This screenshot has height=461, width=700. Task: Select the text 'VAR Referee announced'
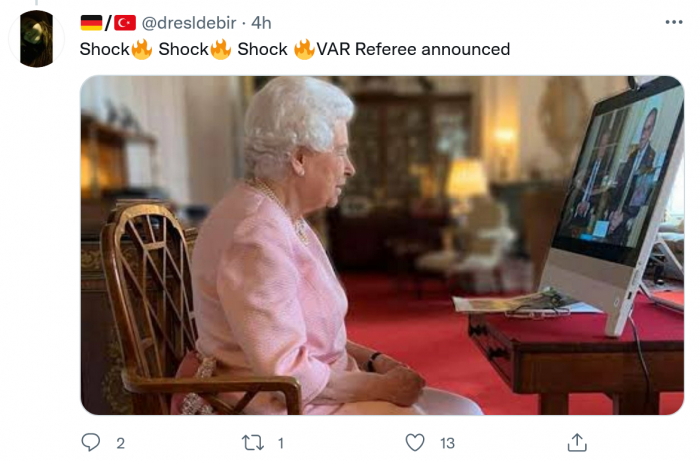point(413,49)
